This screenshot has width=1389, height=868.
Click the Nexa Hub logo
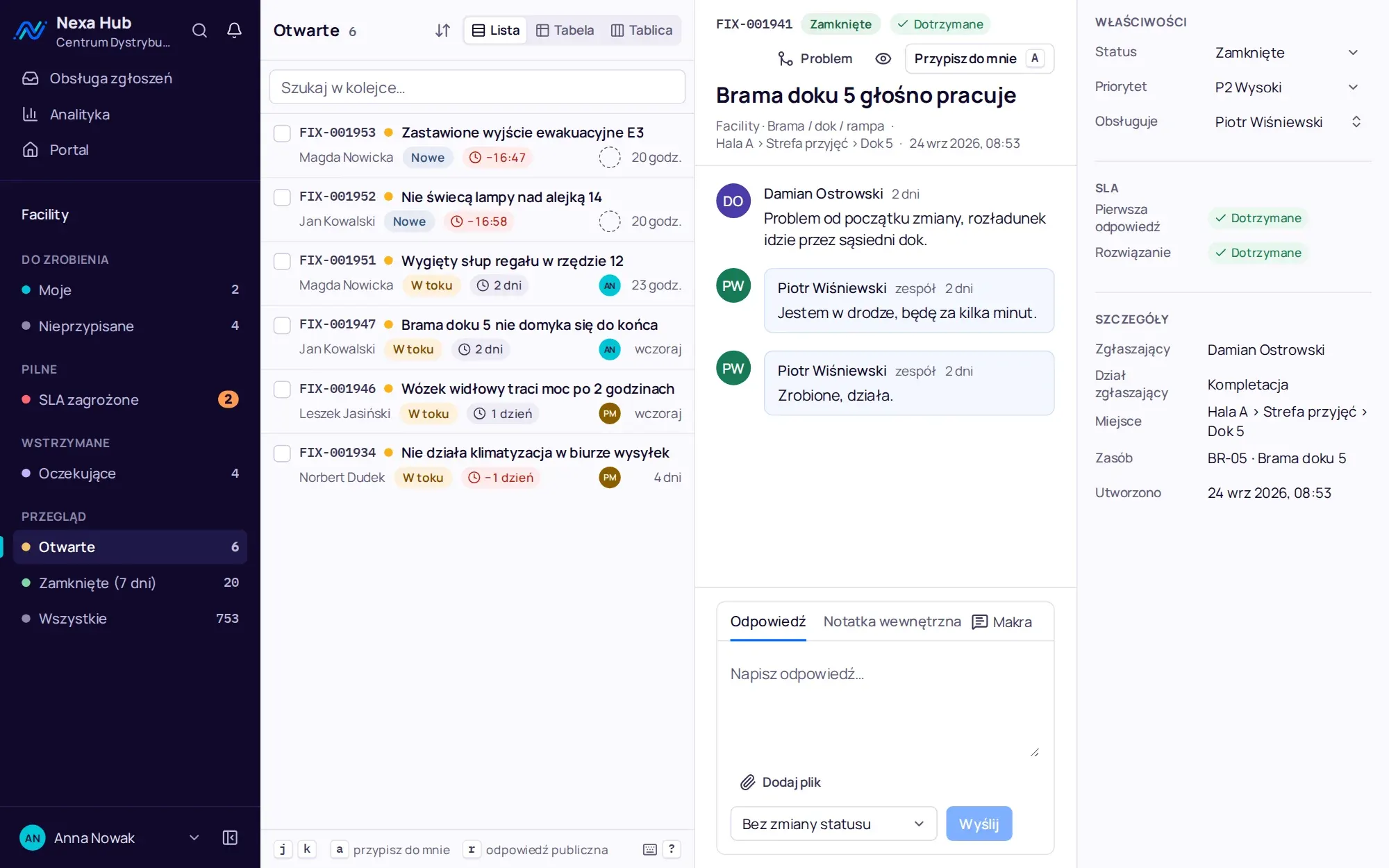pos(31,31)
